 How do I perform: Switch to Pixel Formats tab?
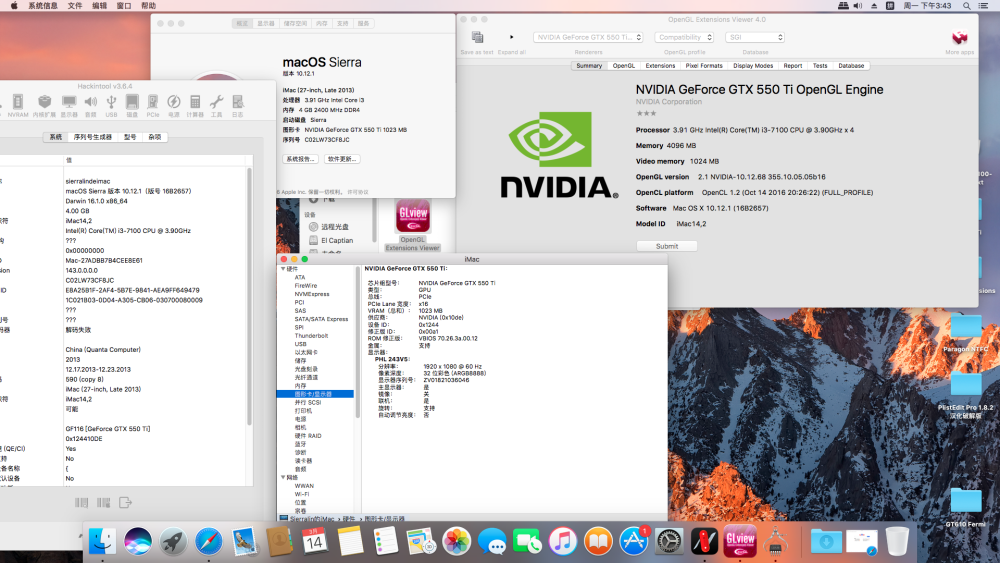704,66
